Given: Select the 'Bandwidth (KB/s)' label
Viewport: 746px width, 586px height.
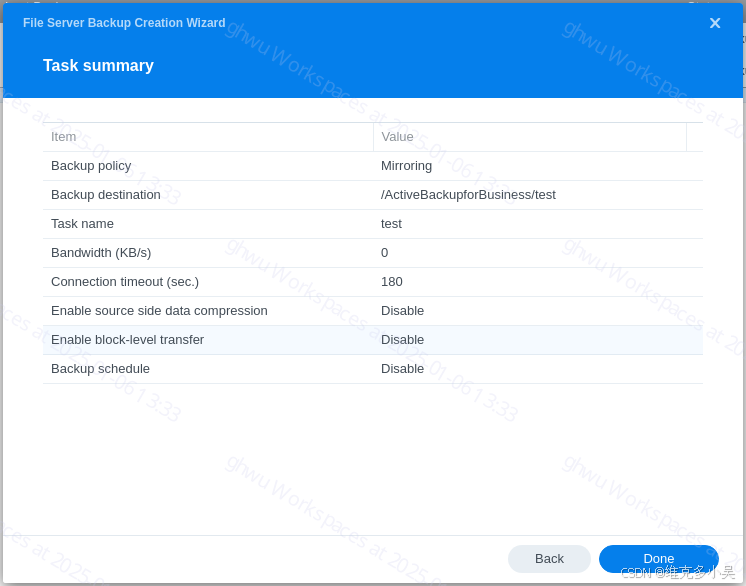Looking at the screenshot, I should 101,253.
